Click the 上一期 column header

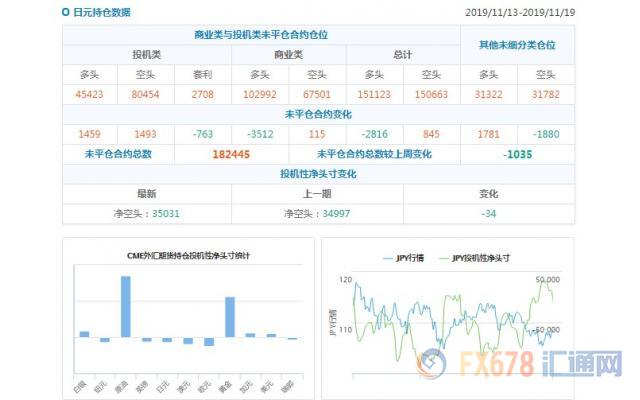point(317,194)
